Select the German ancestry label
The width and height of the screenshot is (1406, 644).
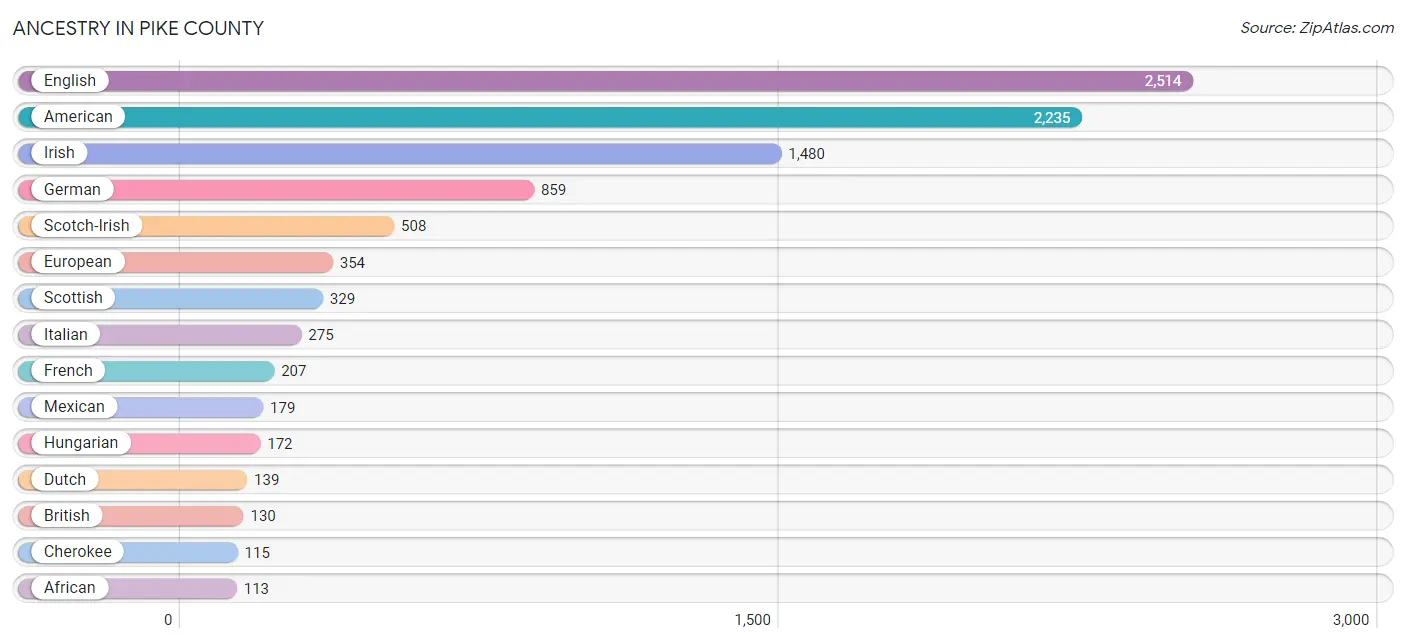(72, 189)
